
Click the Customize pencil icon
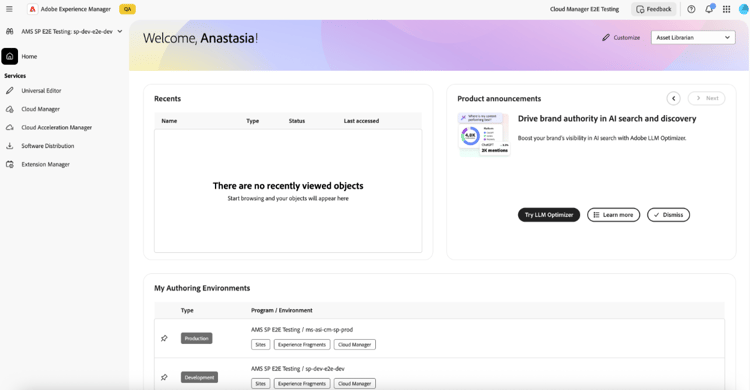tap(606, 37)
